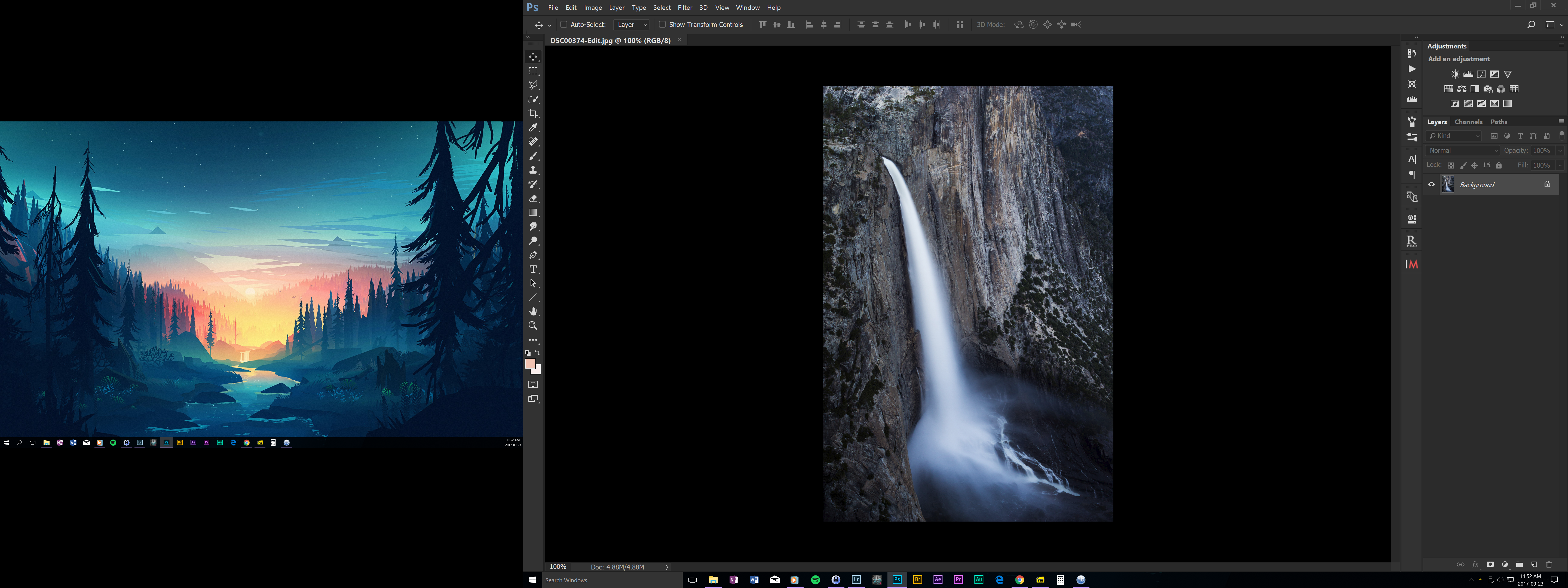Select the Lasso tool
The height and width of the screenshot is (588, 1568).
click(x=533, y=85)
